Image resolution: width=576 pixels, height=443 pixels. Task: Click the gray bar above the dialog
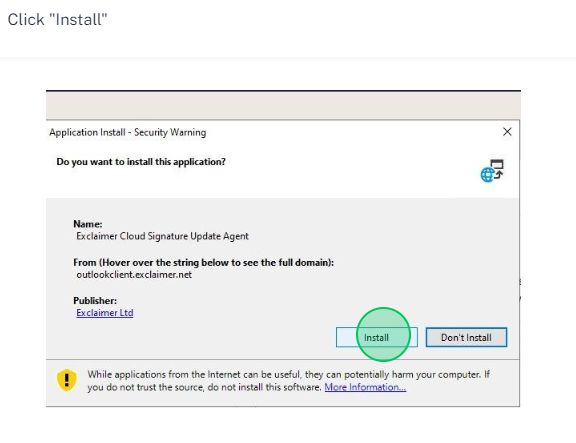click(283, 105)
